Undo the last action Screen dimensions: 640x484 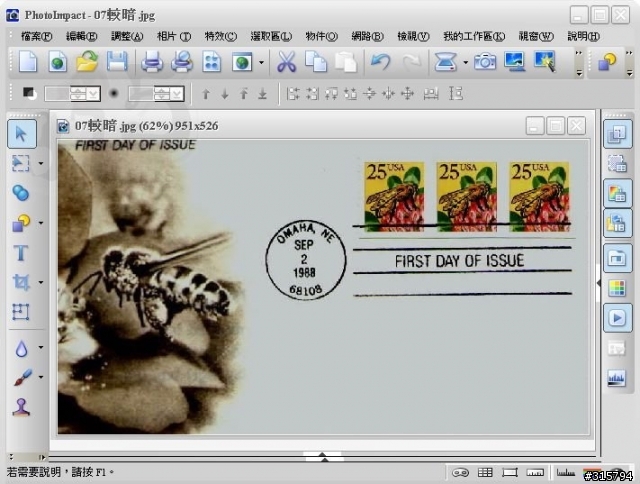[380, 62]
